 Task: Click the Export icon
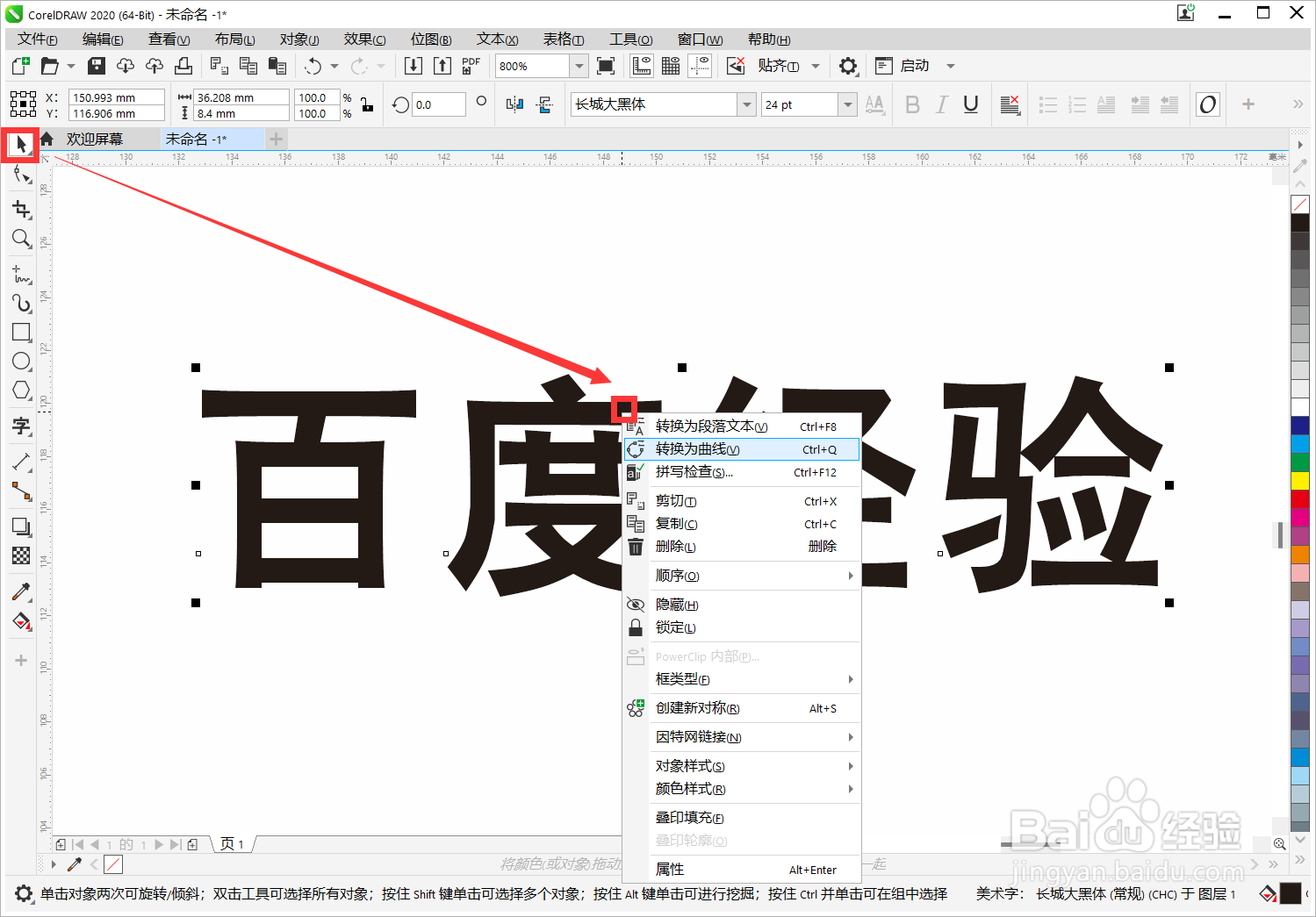click(x=442, y=66)
